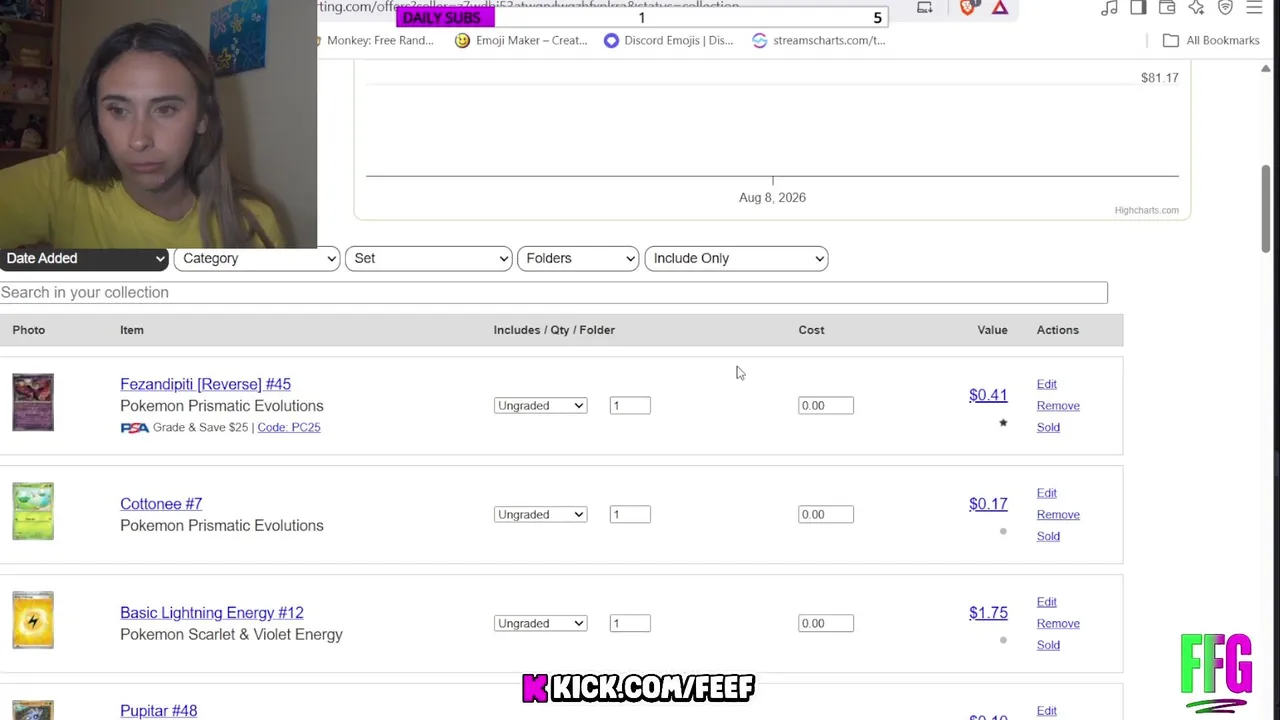Remove the Cottonee card from collection
The width and height of the screenshot is (1280, 720).
coord(1058,515)
